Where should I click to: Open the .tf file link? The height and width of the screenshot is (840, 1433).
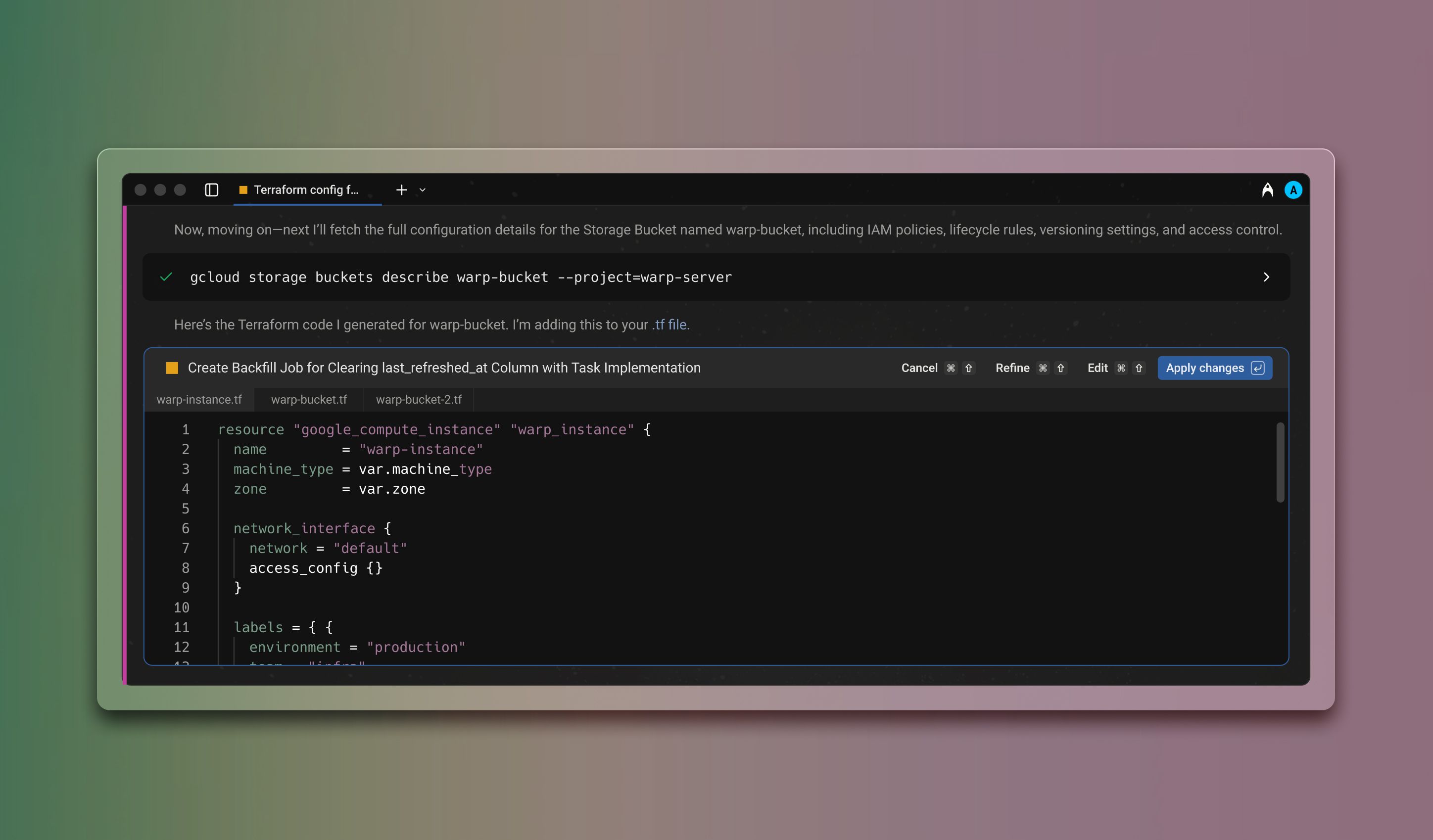pos(670,325)
